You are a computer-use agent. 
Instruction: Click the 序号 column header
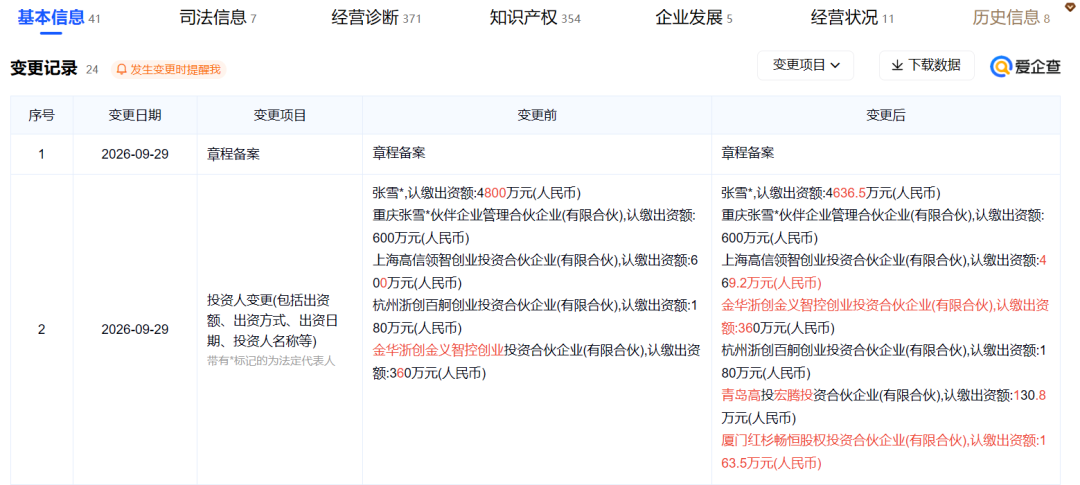41,115
